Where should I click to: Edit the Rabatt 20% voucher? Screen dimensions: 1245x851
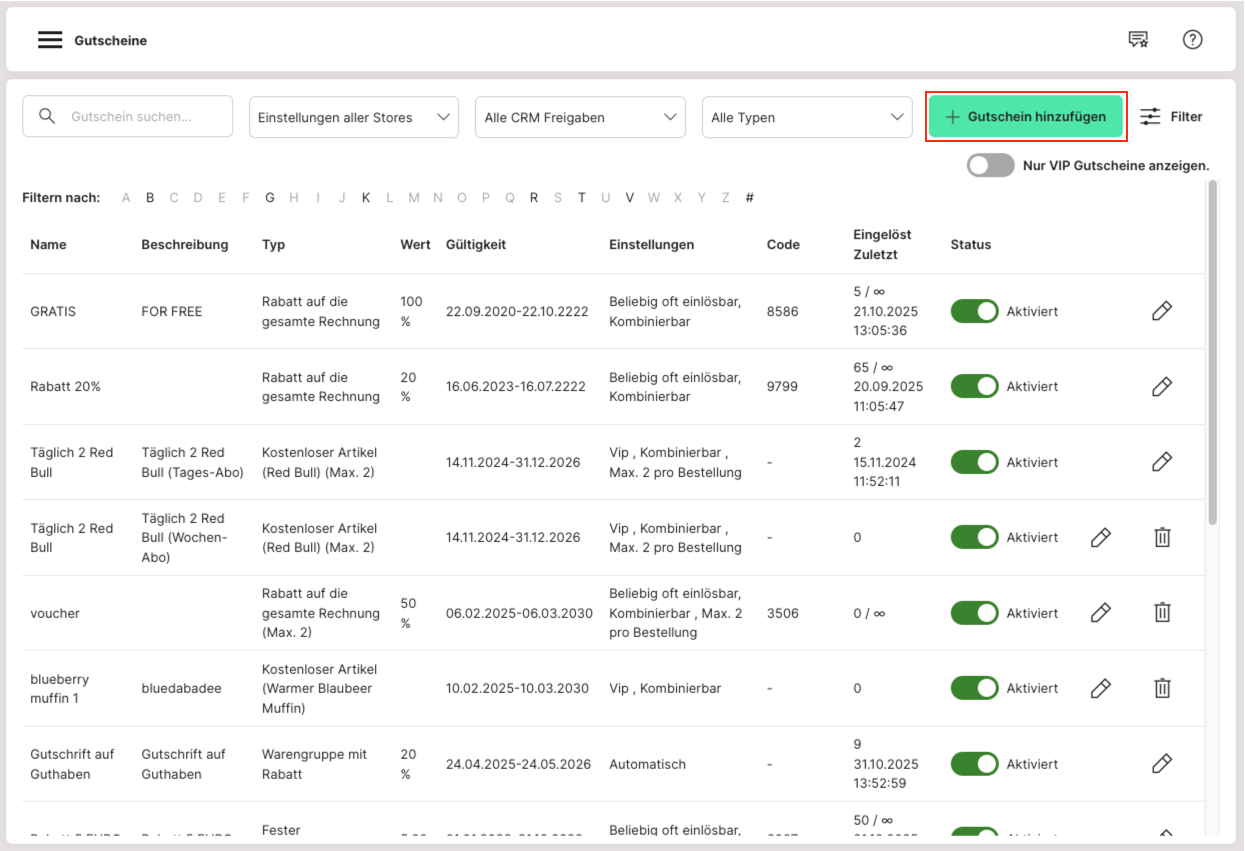point(1161,387)
